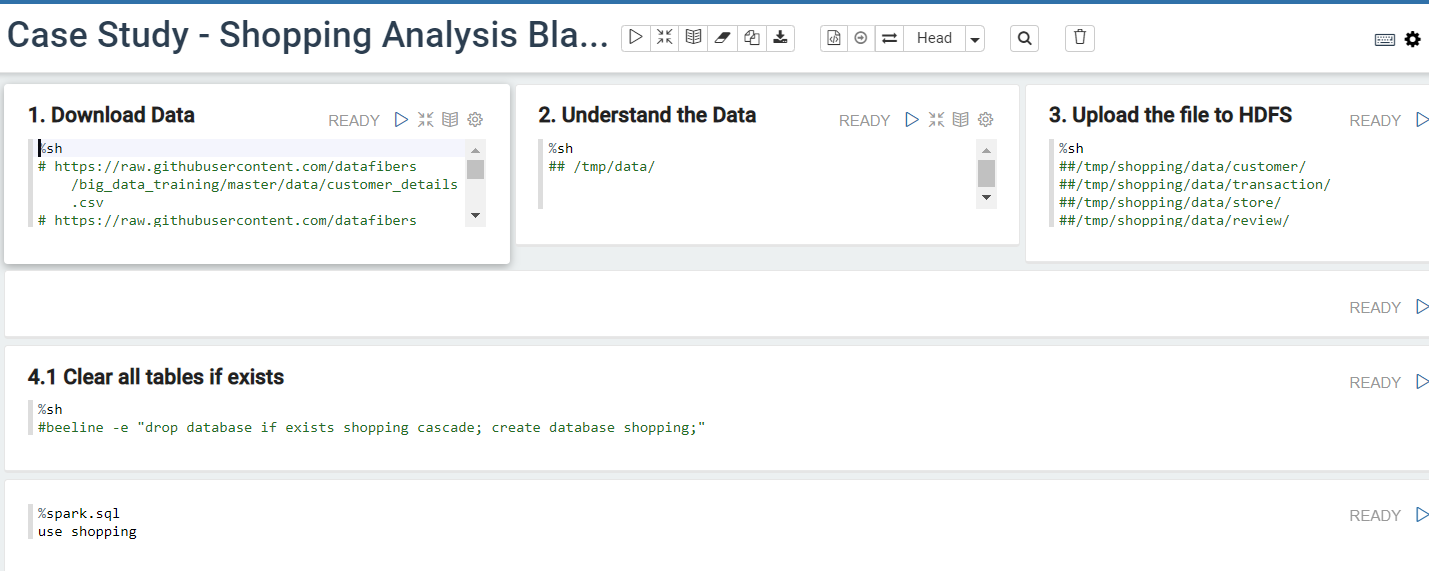Click '##/tmp/shopping/data/review/' code line
Image resolution: width=1429 pixels, height=571 pixels.
click(x=1174, y=220)
